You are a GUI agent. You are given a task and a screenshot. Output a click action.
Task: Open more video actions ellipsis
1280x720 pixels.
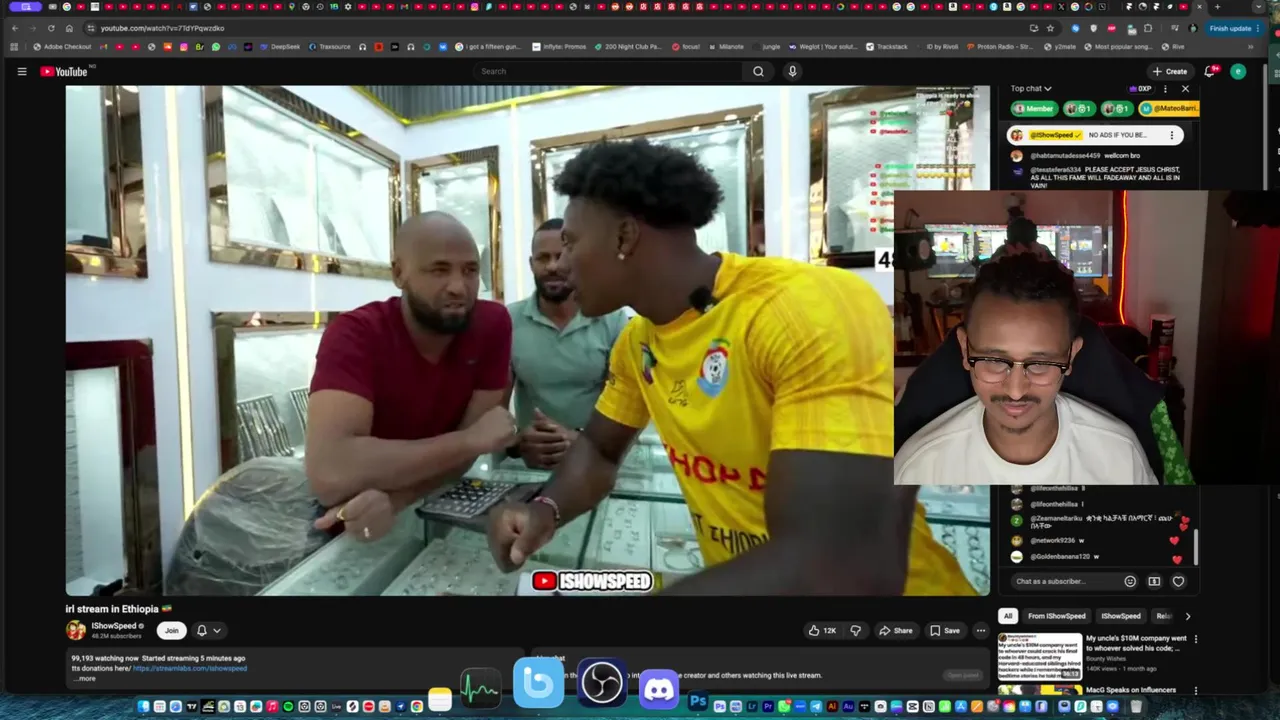pos(981,630)
